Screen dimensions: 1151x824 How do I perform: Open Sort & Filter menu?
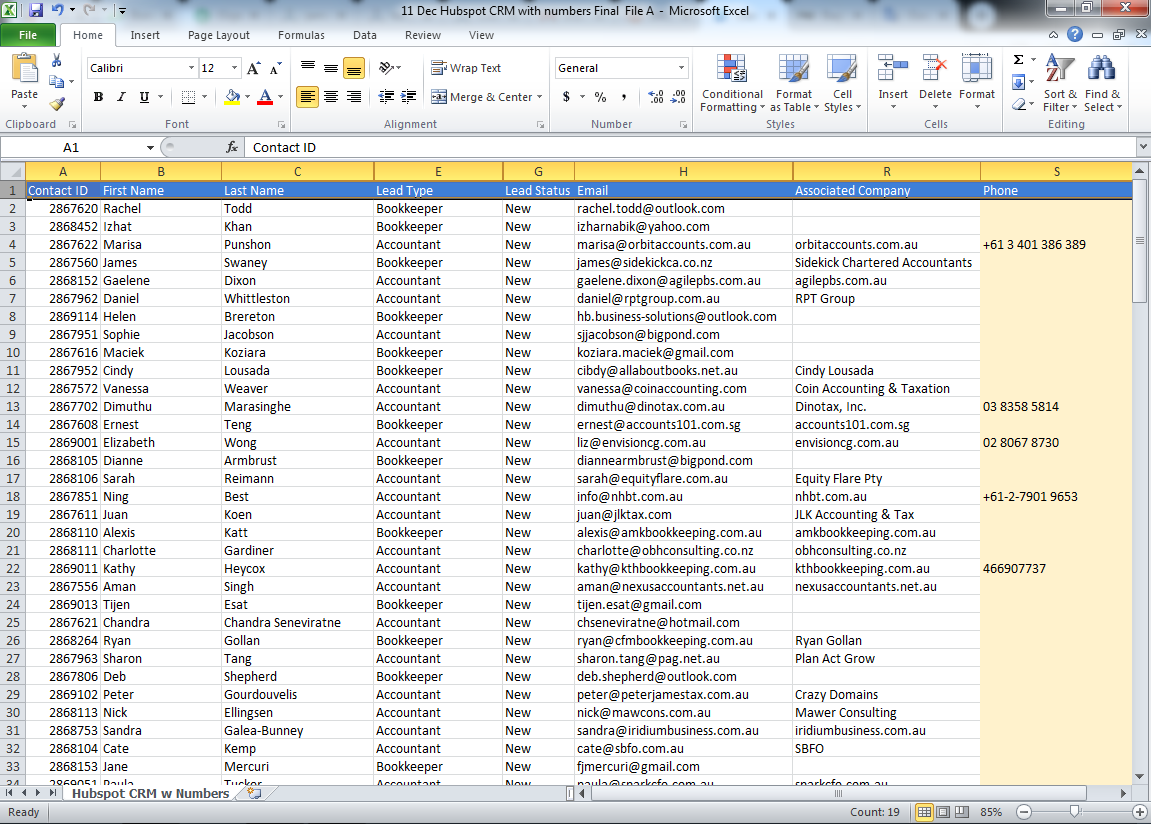[x=1062, y=84]
